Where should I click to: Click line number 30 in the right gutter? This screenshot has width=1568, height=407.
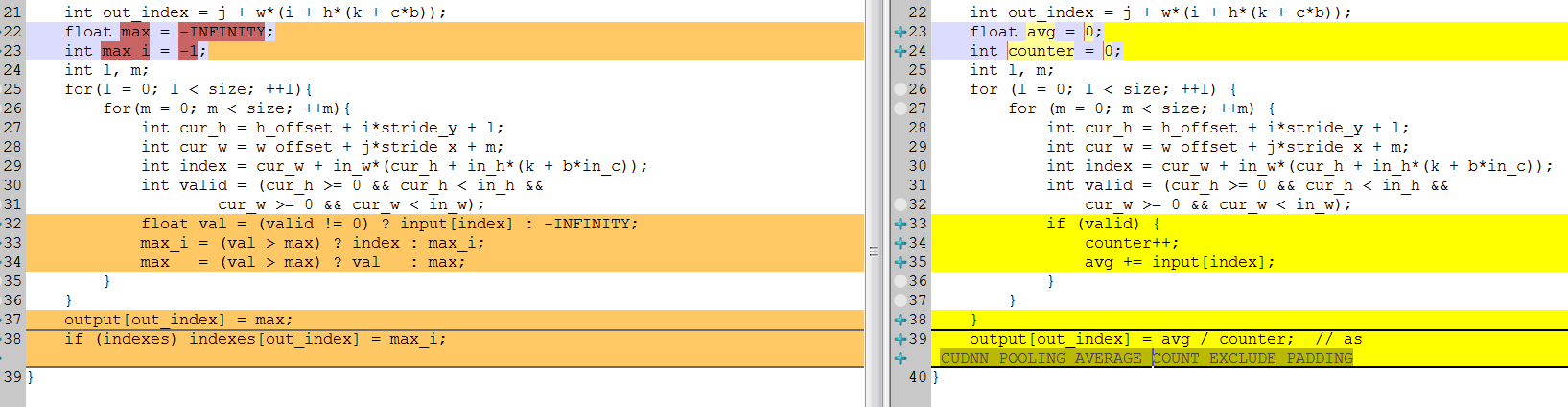pyautogui.click(x=918, y=166)
